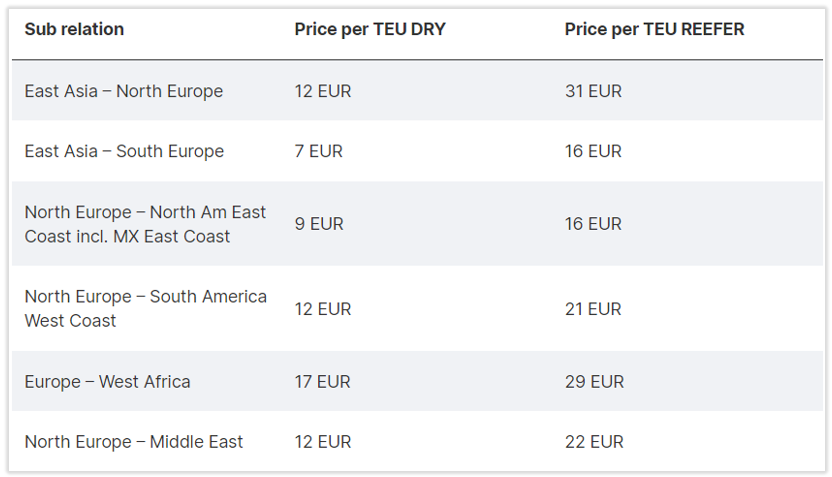Select the Europe – West Africa cell
Screen dimensions: 832x477
pyautogui.click(x=107, y=381)
